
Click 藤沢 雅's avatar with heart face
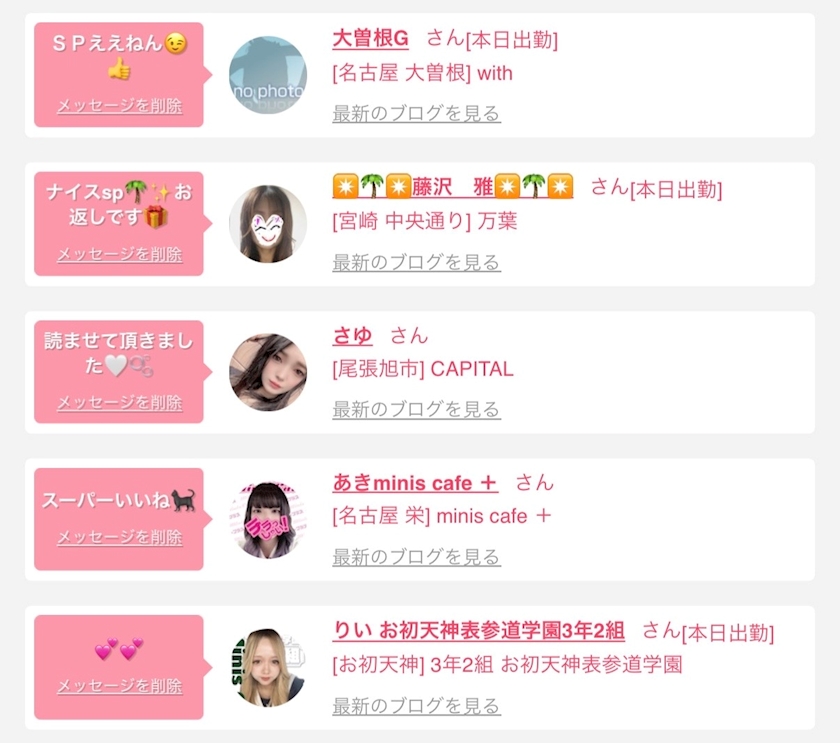point(268,224)
